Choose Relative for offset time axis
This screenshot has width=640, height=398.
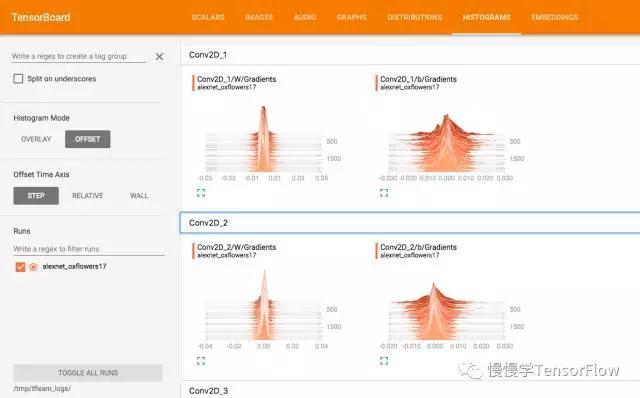[x=87, y=196]
